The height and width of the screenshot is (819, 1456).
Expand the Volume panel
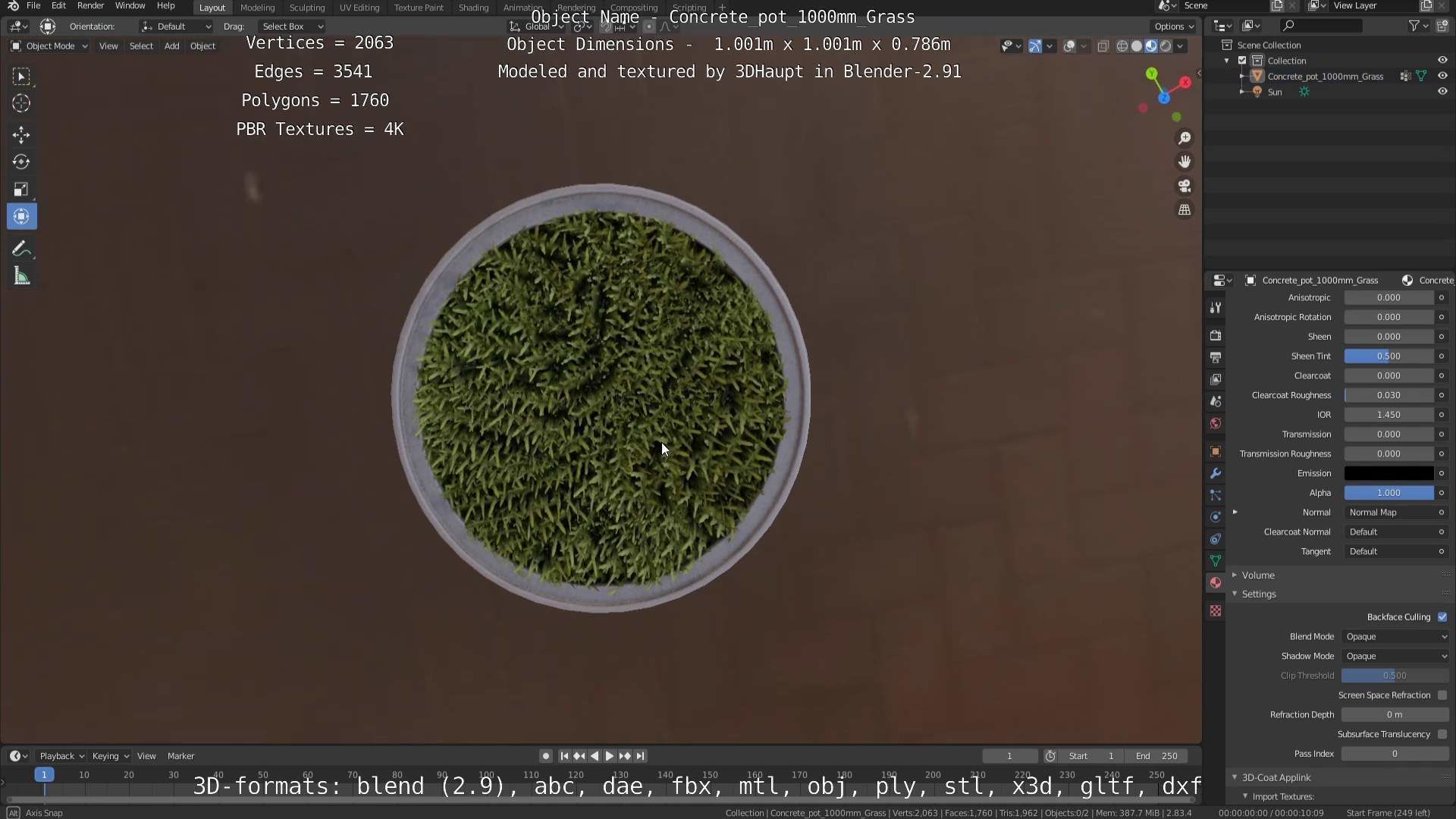[1258, 576]
